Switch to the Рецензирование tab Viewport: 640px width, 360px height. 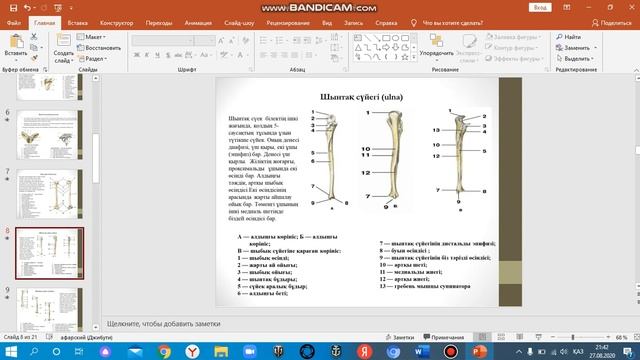pyautogui.click(x=288, y=23)
